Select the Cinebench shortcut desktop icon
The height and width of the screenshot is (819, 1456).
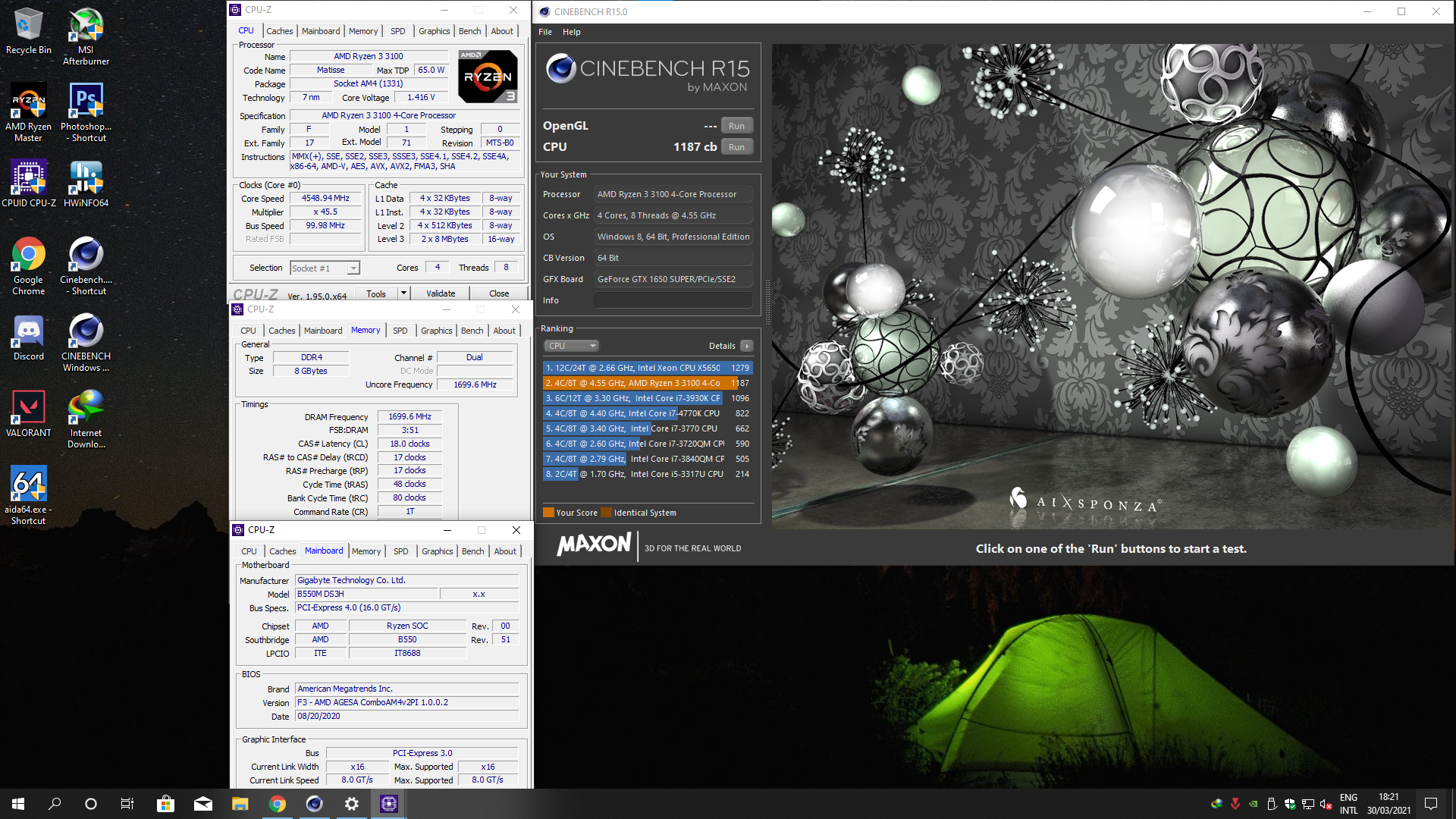click(86, 266)
